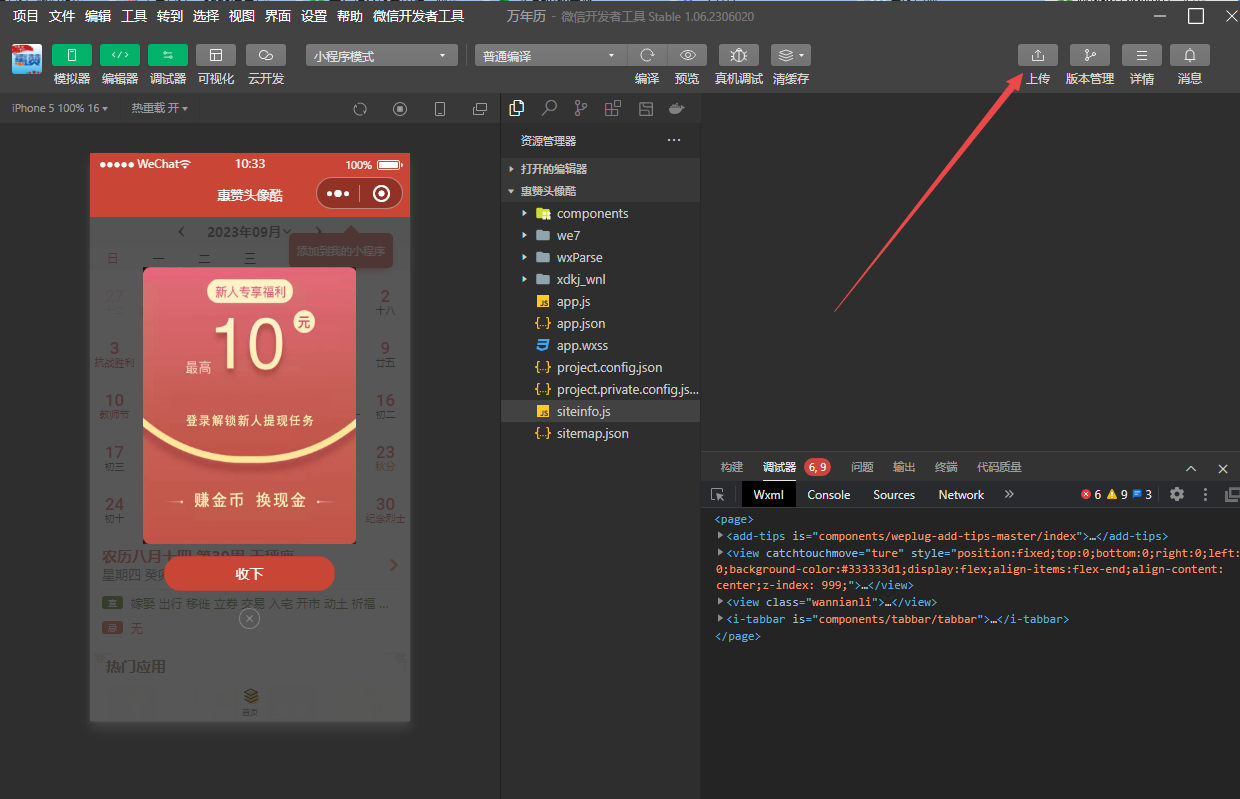Open 资源管理器 more options ellipsis

(674, 140)
